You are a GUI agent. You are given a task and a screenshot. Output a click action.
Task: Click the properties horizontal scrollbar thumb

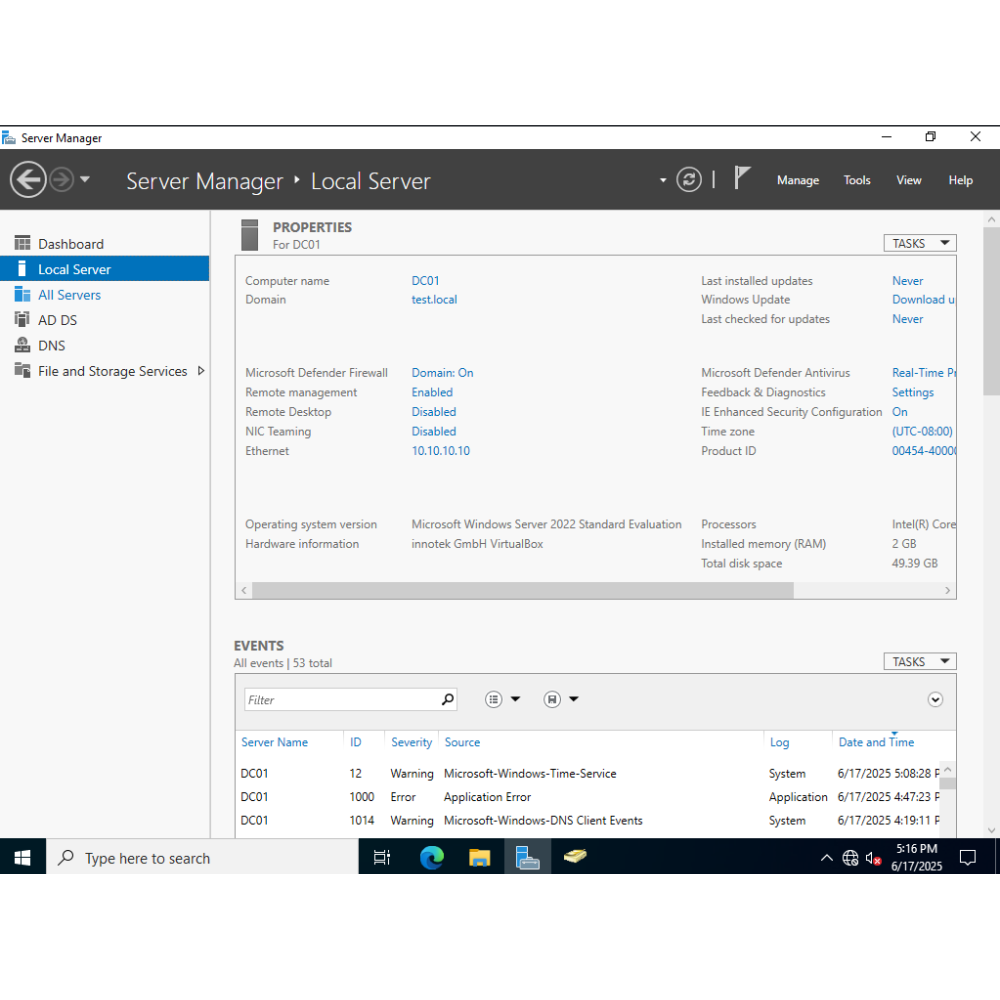pos(523,591)
